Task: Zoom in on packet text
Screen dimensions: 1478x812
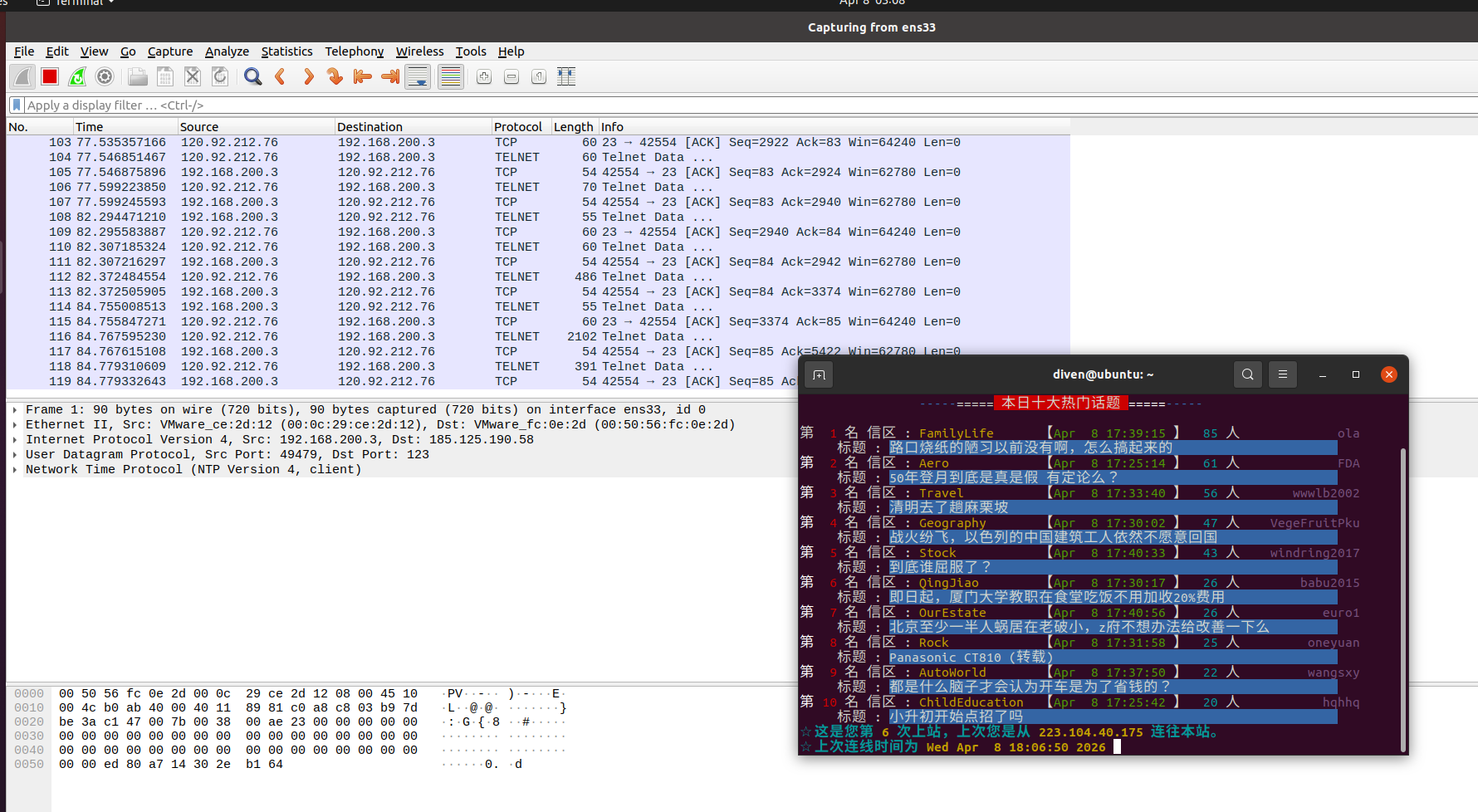Action: click(484, 77)
